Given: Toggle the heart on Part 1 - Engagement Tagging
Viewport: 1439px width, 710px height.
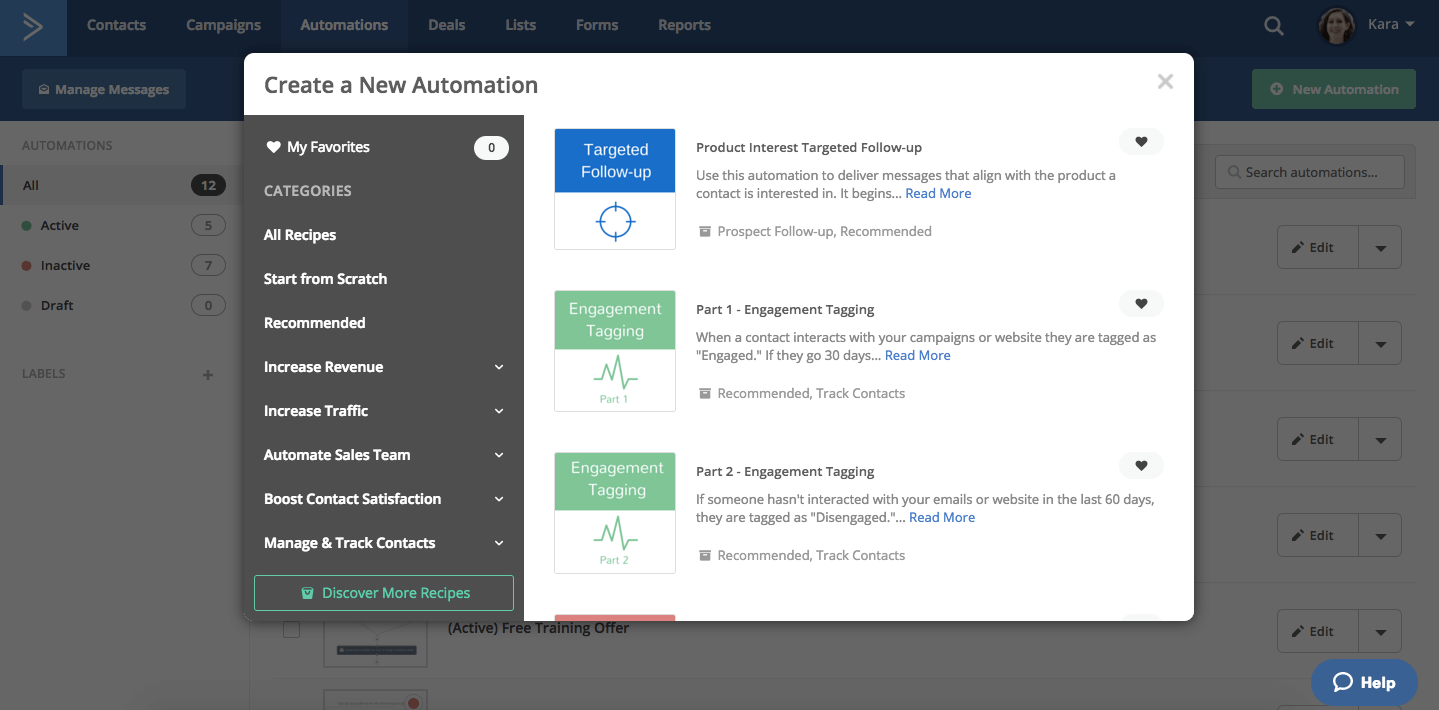Looking at the screenshot, I should [x=1140, y=303].
